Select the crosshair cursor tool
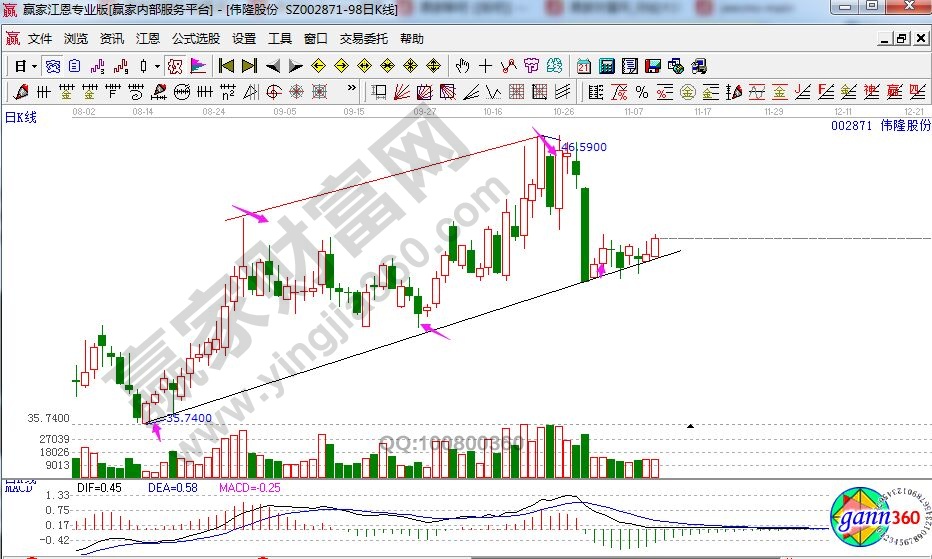This screenshot has height=559, width=932. pyautogui.click(x=486, y=66)
